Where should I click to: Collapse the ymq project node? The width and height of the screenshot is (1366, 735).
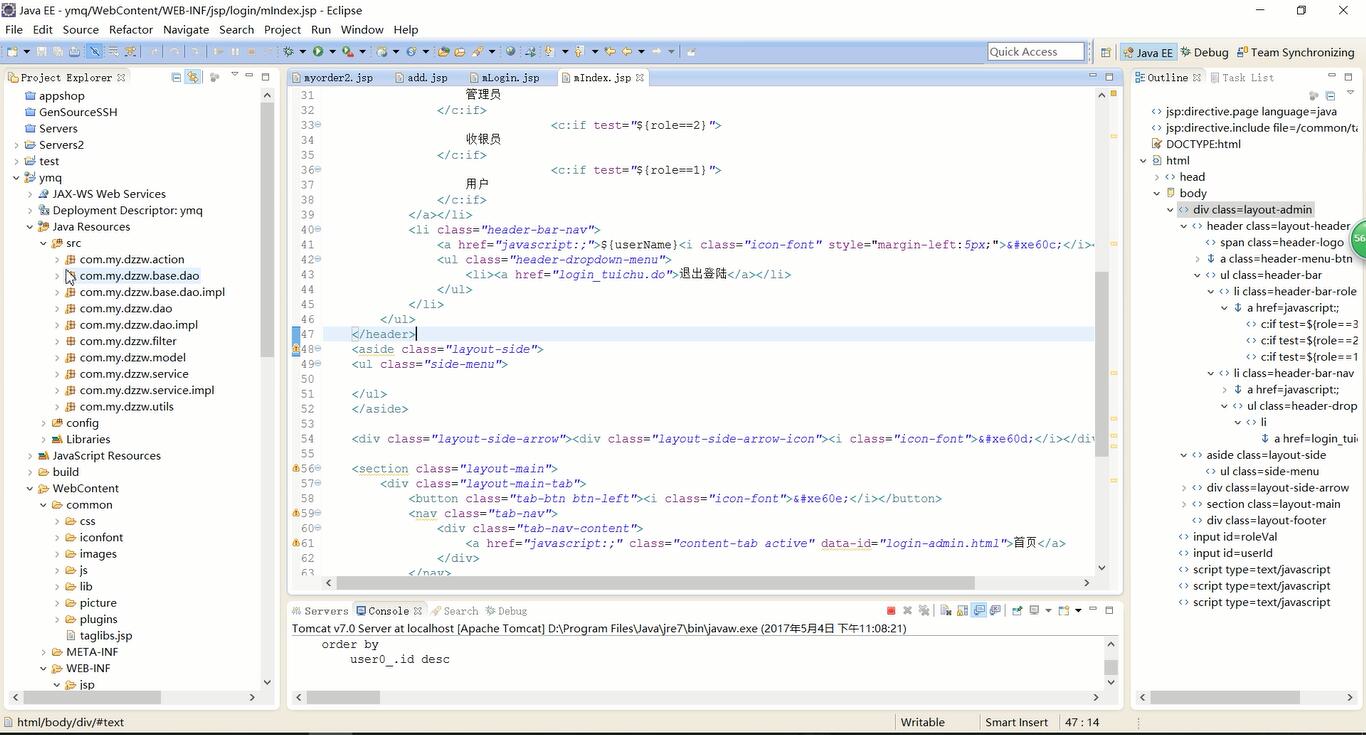pyautogui.click(x=16, y=178)
